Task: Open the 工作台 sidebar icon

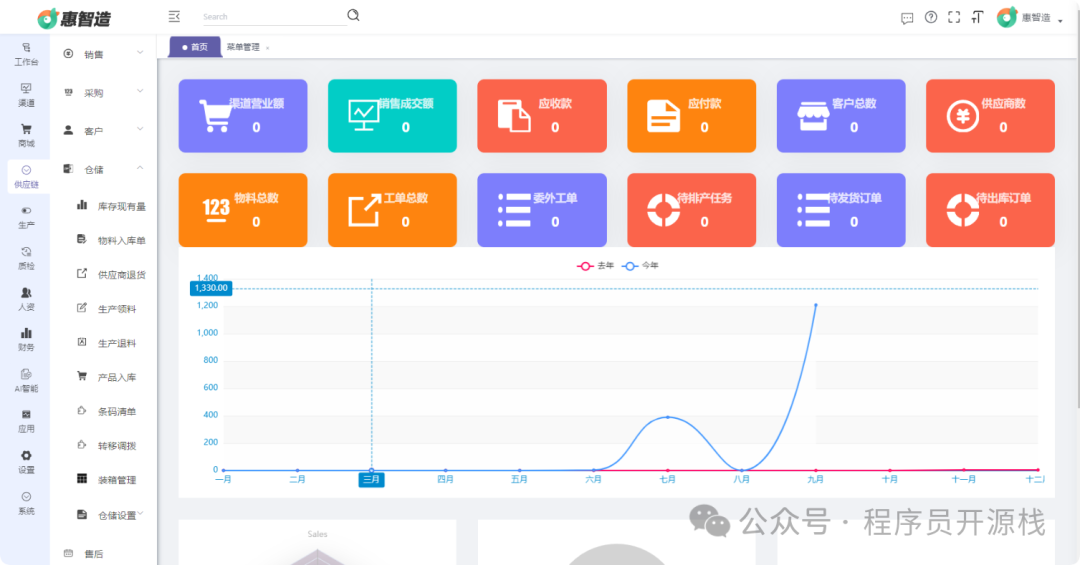Action: 26,54
